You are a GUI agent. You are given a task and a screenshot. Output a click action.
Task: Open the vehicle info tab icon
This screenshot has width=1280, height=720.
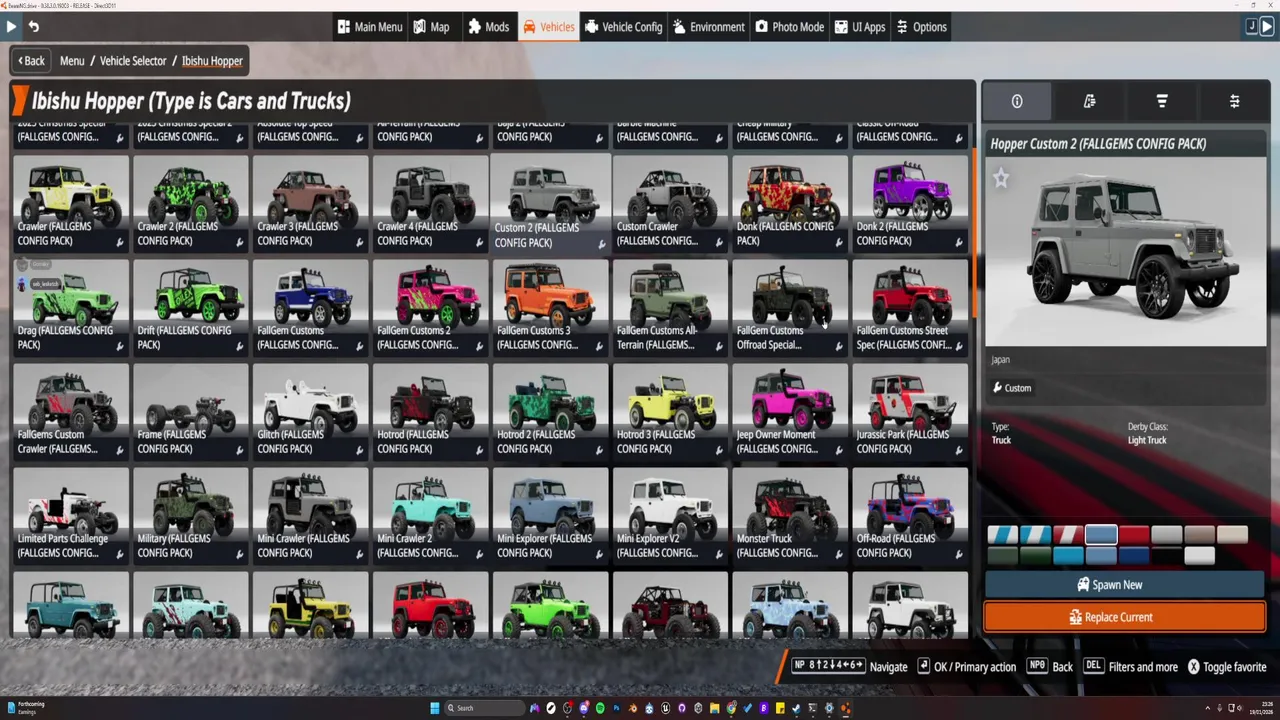(x=1017, y=101)
